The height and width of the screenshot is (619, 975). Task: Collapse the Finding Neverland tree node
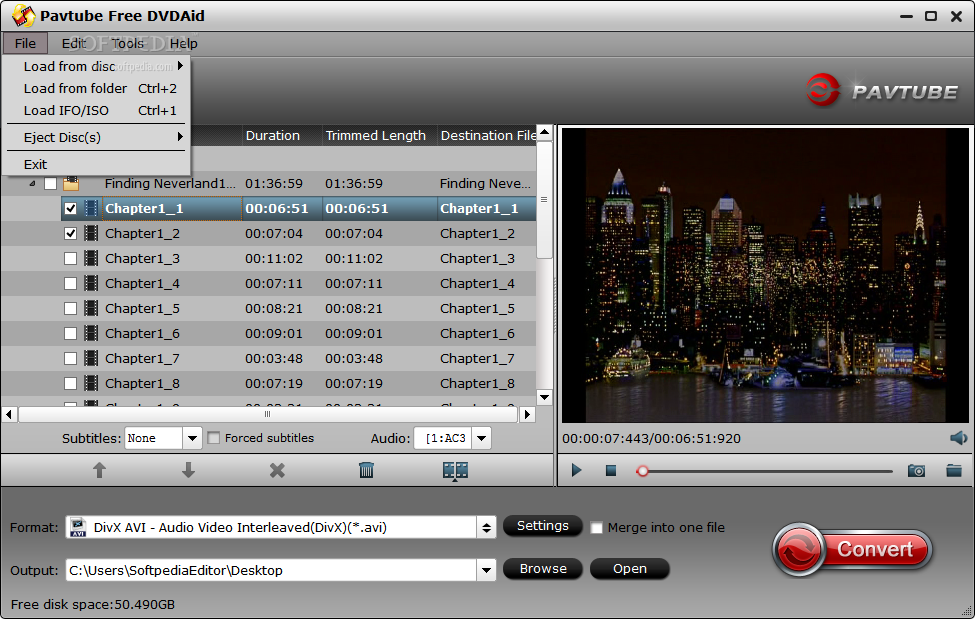[32, 184]
